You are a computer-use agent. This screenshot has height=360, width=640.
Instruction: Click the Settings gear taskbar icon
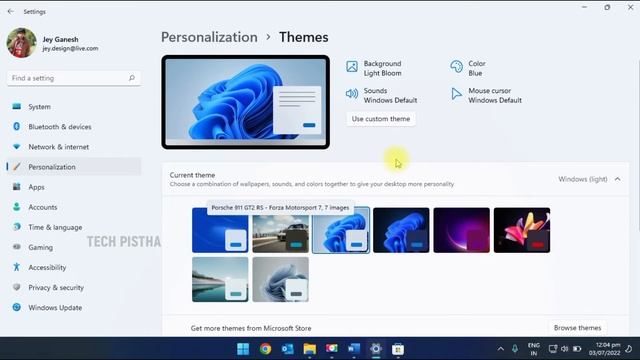pos(376,349)
